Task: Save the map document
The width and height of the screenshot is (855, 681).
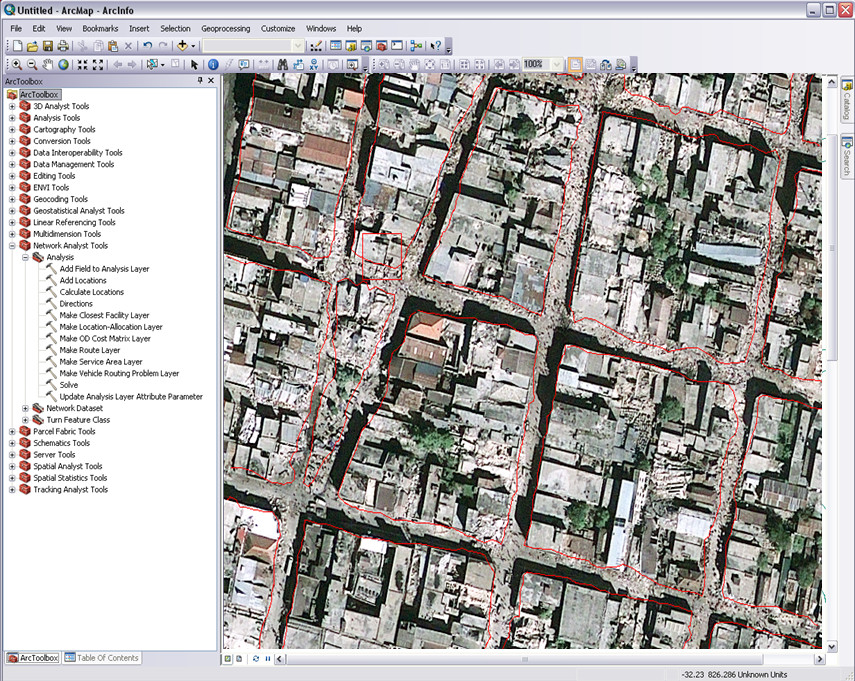Action: (47, 46)
